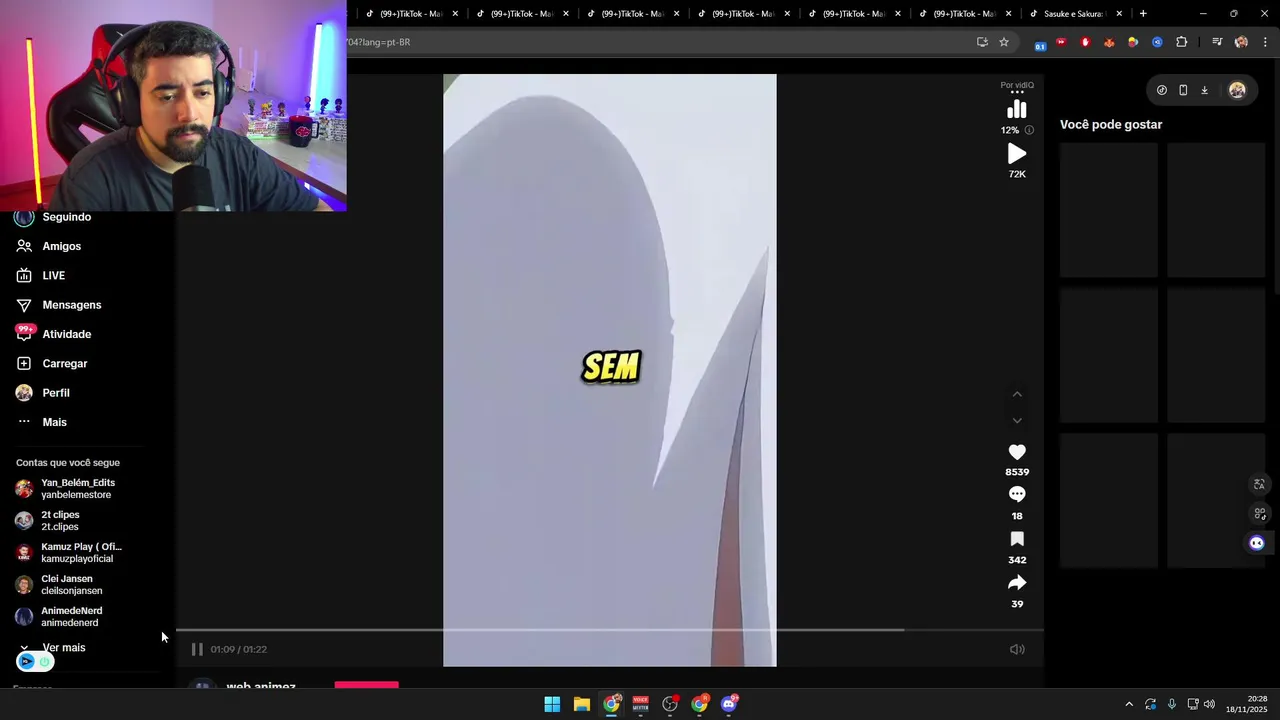1280x720 pixels.
Task: Click the red hand blocker extension
Action: click(x=1085, y=42)
